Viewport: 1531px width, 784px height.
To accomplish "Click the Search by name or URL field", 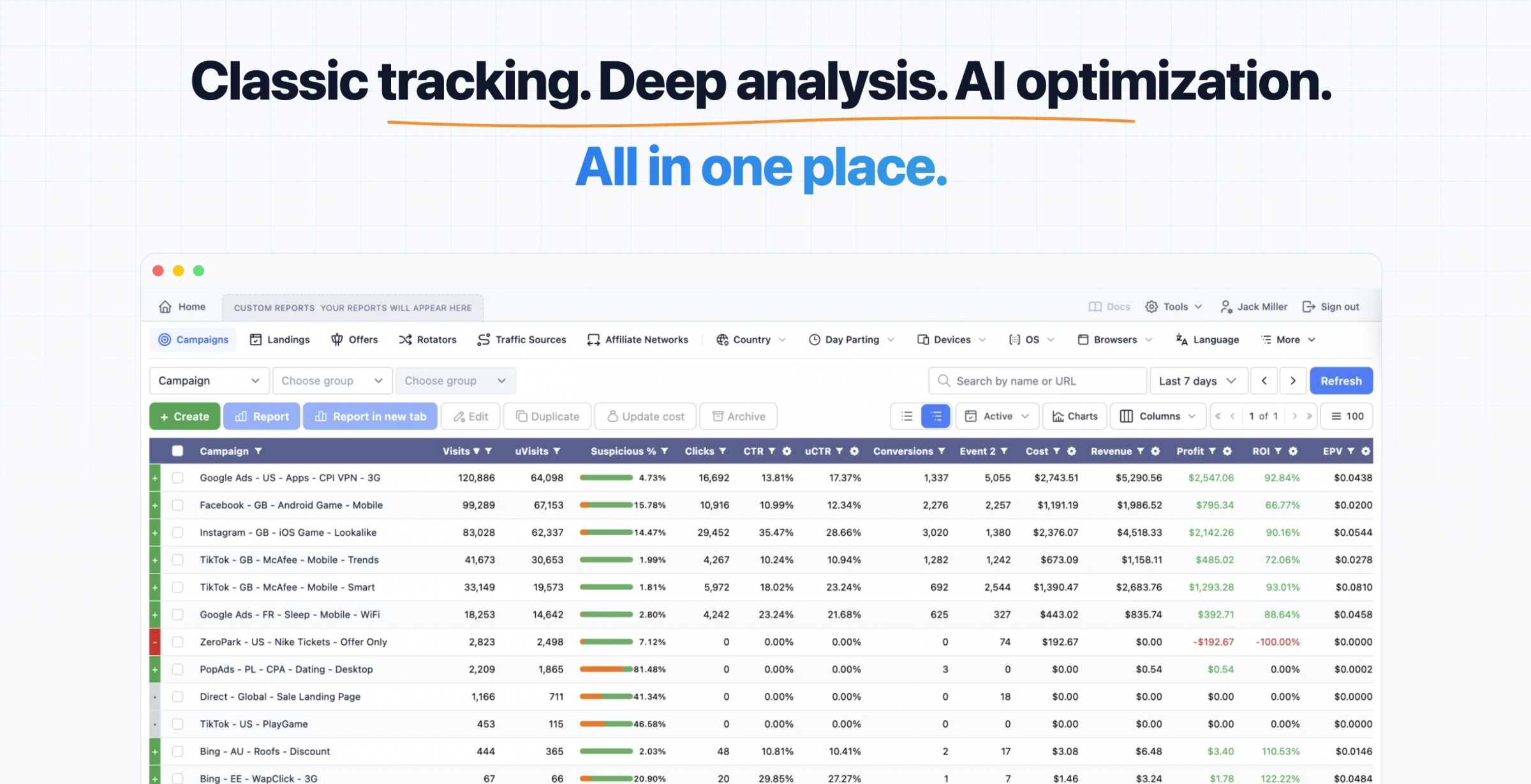I will [1038, 381].
